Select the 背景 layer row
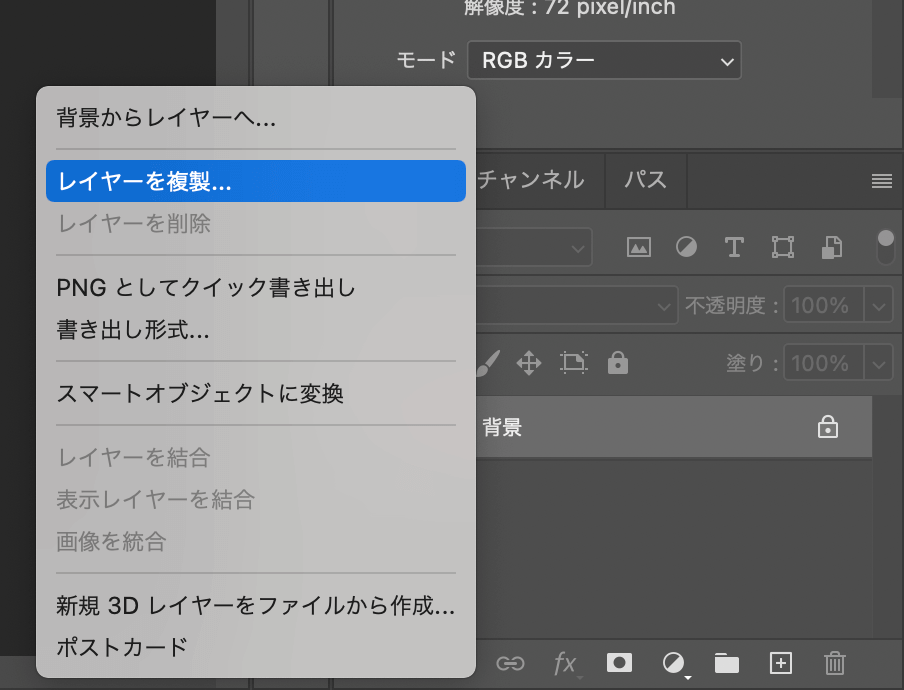The image size is (904, 690). (674, 427)
